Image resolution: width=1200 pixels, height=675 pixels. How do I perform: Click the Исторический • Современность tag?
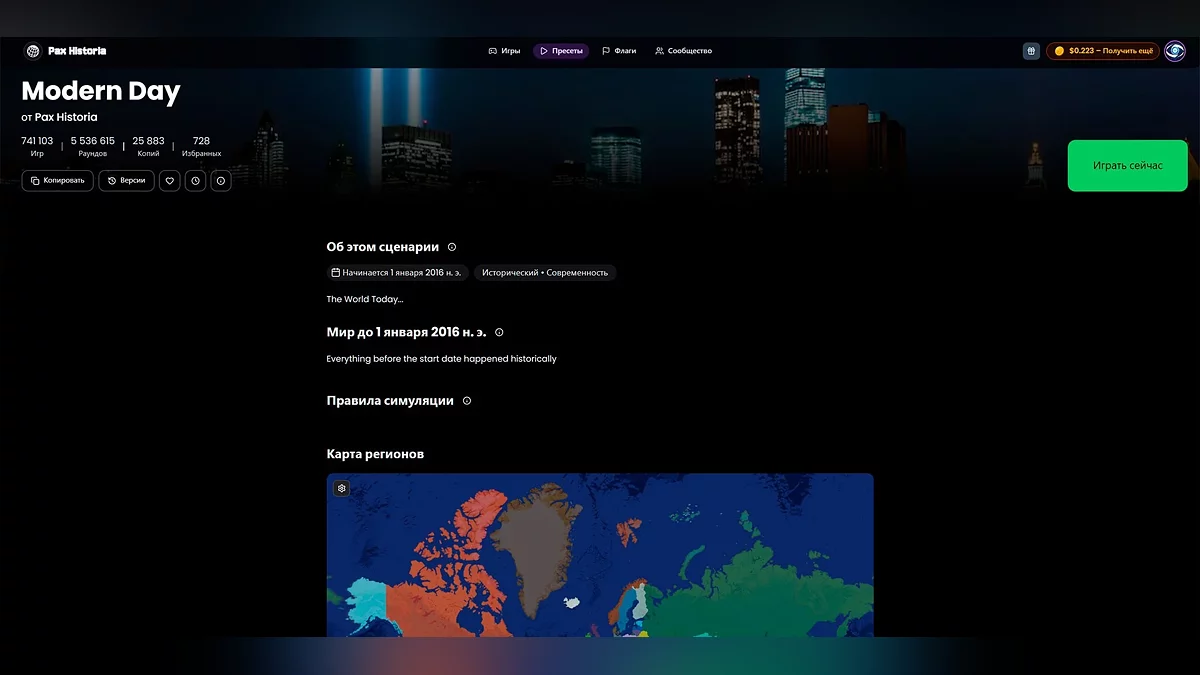click(545, 272)
